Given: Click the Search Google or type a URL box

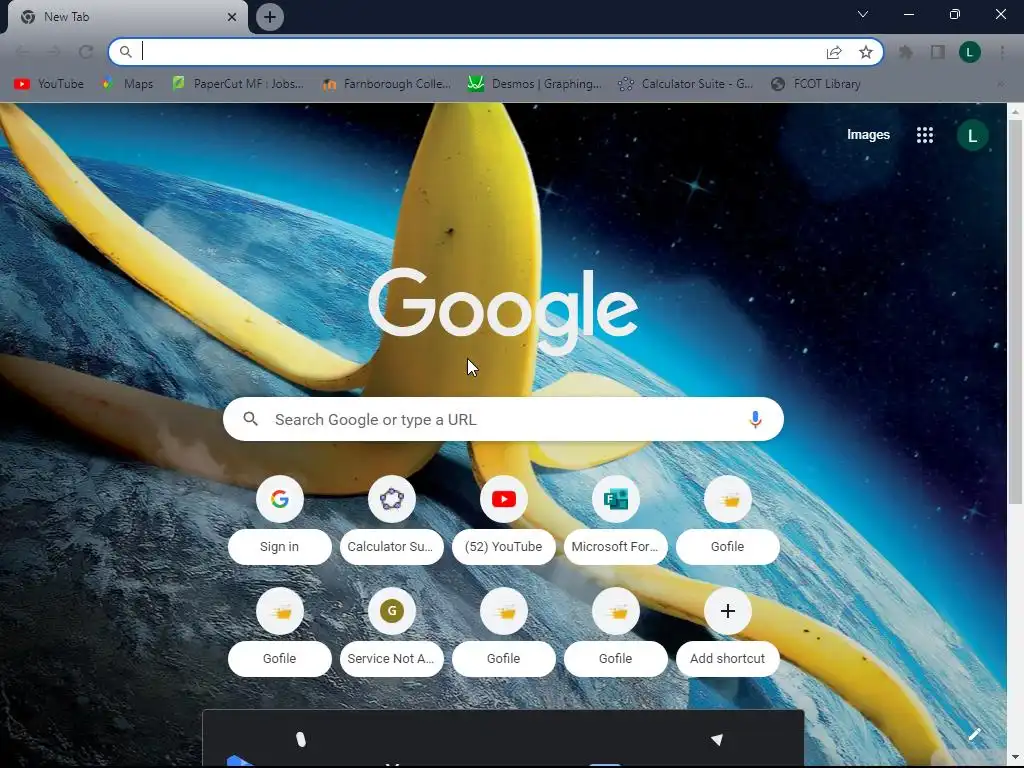Looking at the screenshot, I should coord(503,419).
